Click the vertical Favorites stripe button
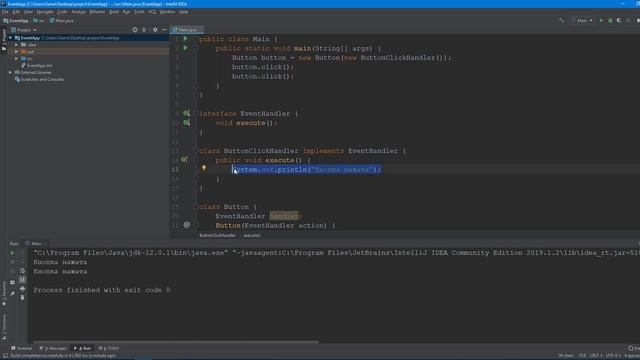 coord(4,293)
